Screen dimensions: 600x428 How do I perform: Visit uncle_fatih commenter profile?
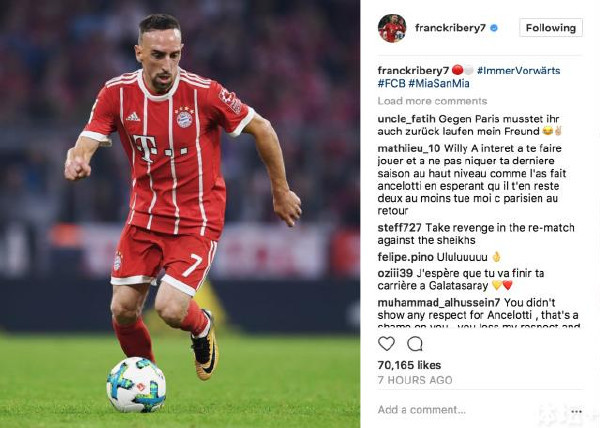406,119
